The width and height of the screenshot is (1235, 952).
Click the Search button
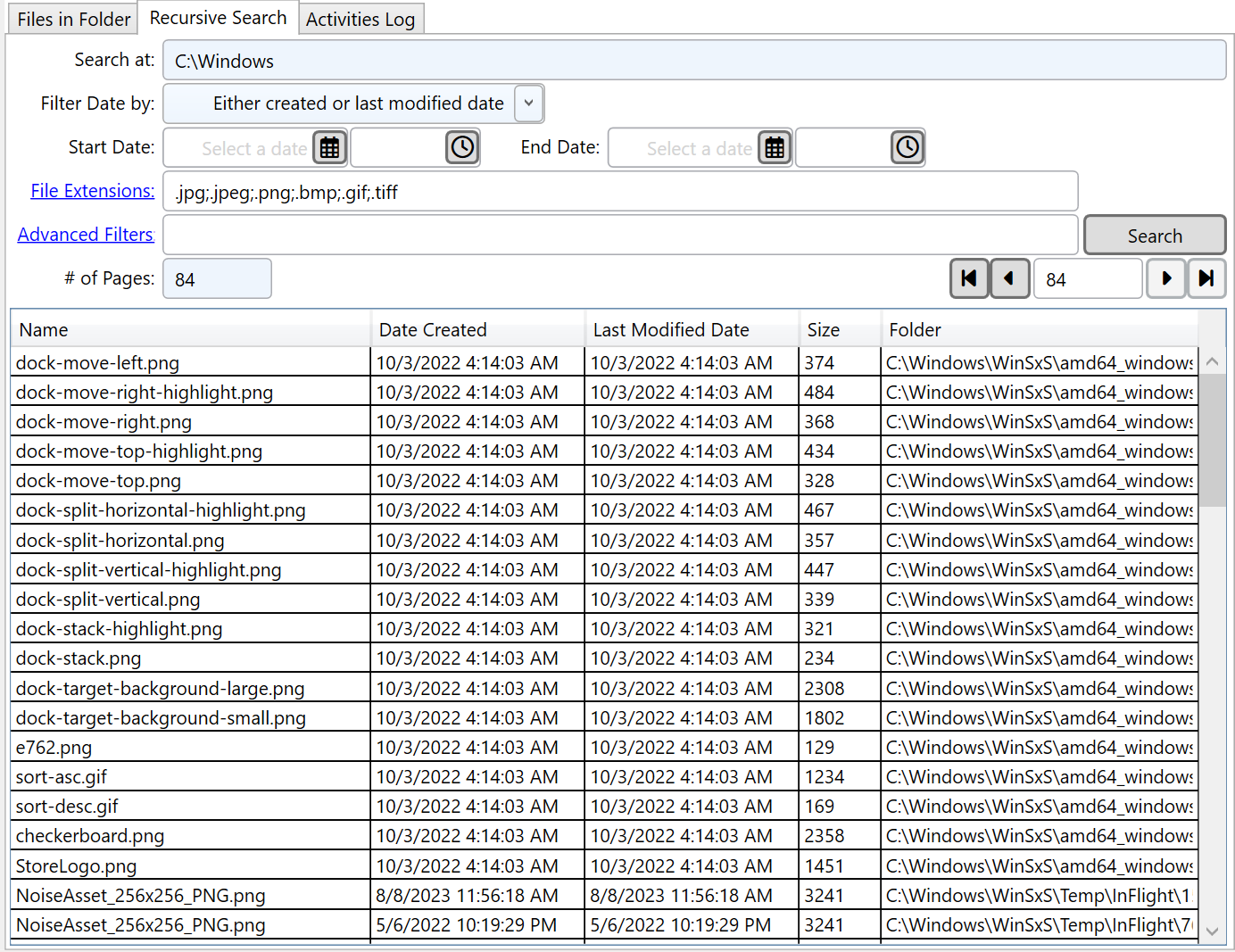click(x=1155, y=236)
